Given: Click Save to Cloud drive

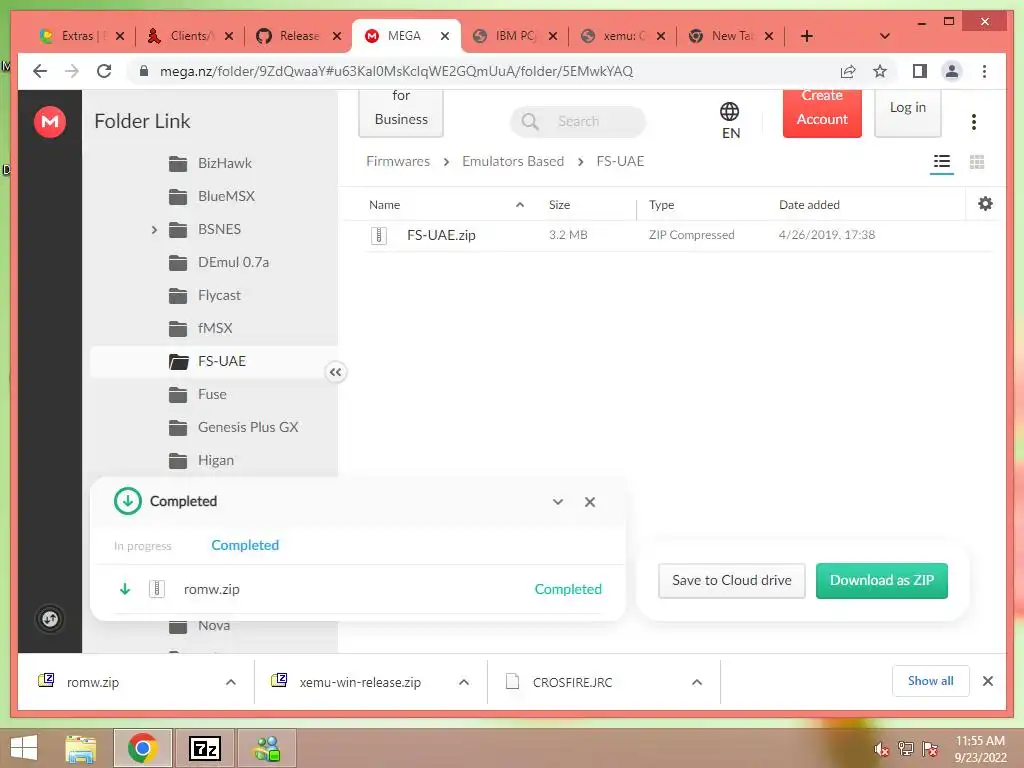Looking at the screenshot, I should coord(731,580).
